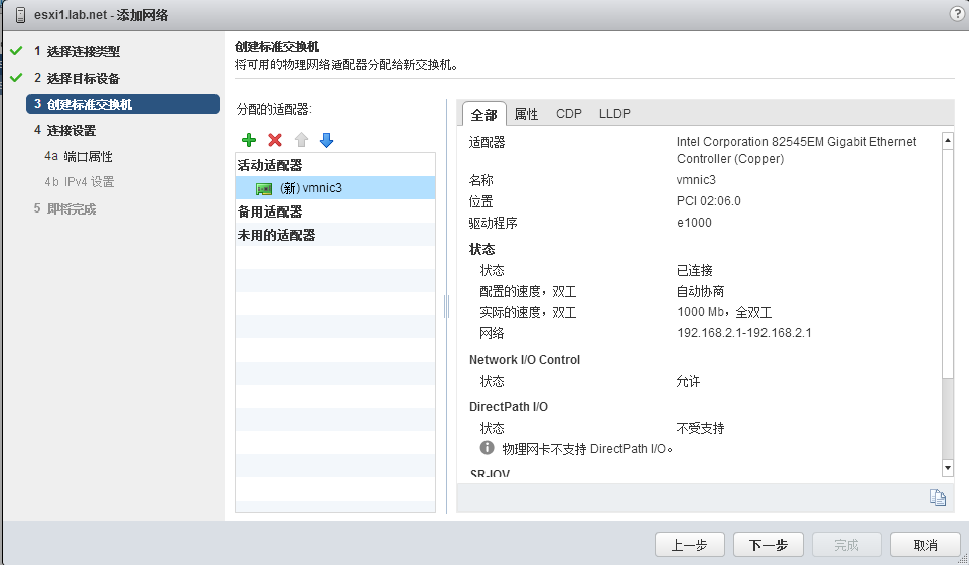Remove selected adapter with red X icon

(x=275, y=140)
